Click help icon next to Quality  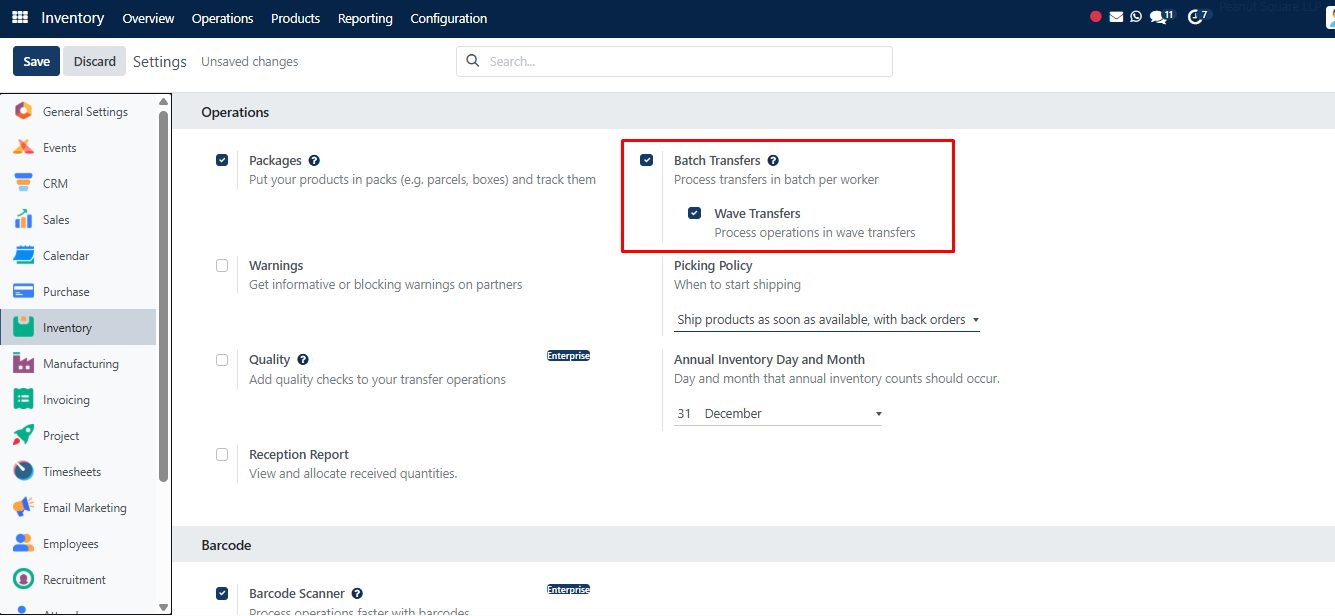point(303,359)
